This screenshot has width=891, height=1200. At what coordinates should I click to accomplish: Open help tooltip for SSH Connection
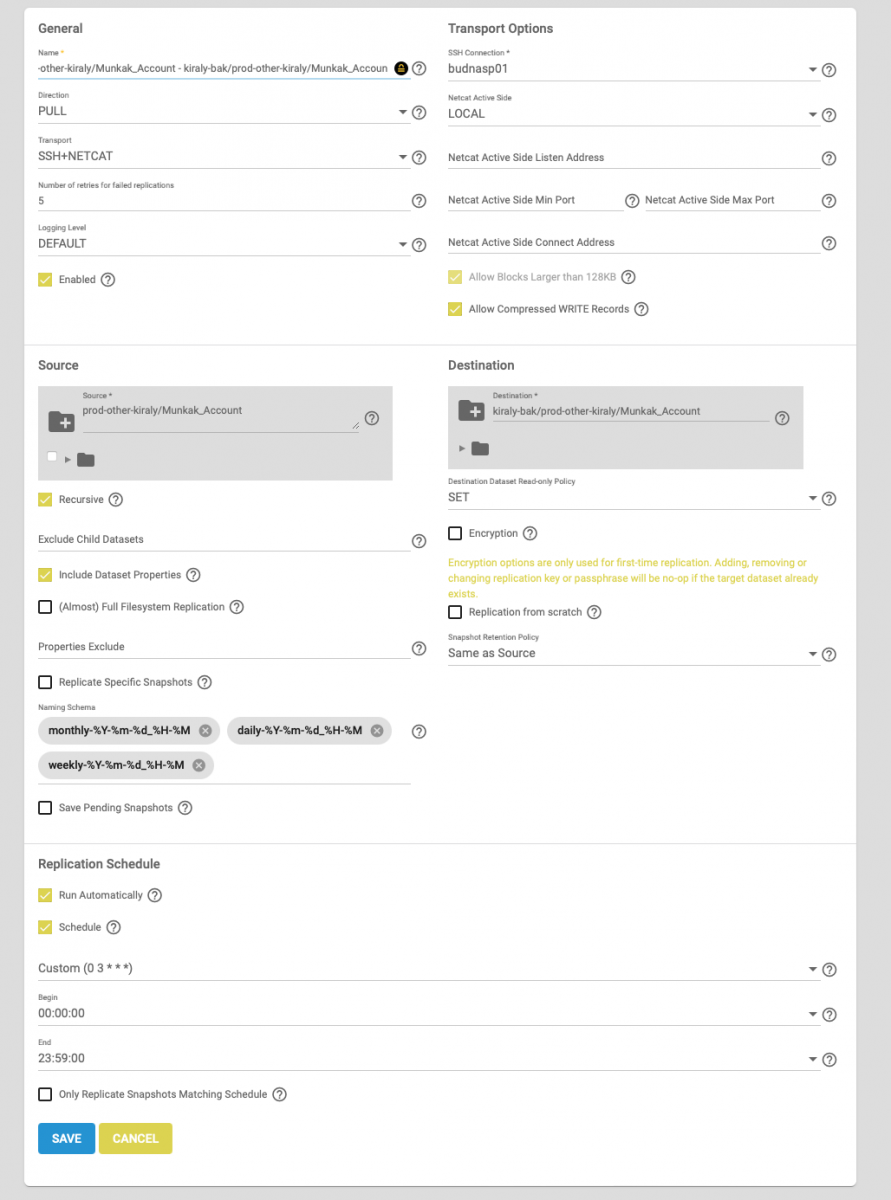pyautogui.click(x=829, y=71)
